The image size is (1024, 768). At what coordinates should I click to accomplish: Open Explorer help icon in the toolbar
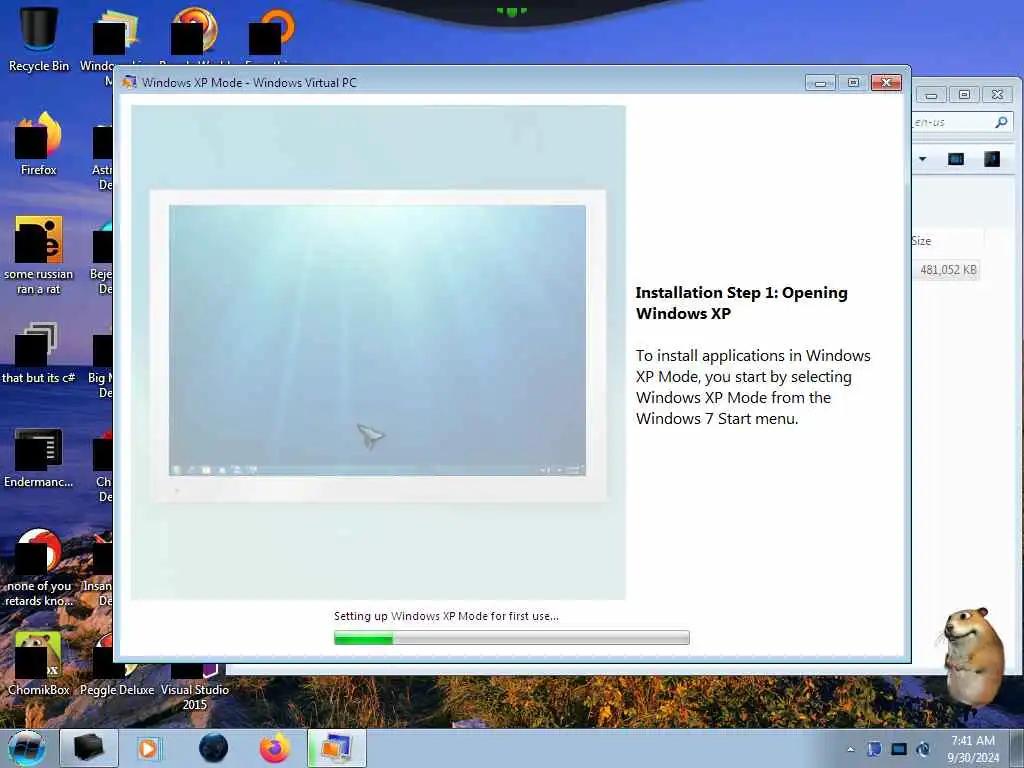tap(991, 159)
